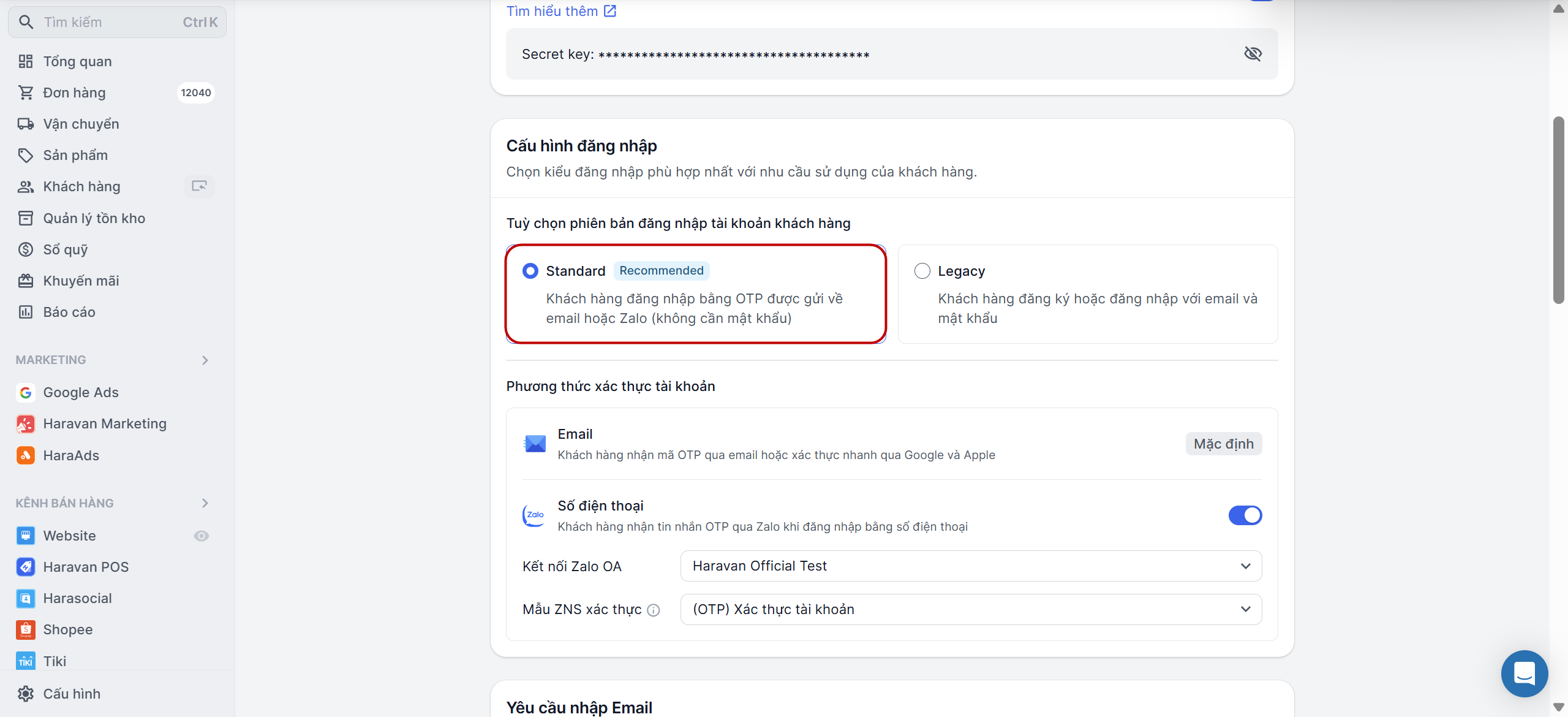
Task: Click the Website eye preview icon
Action: point(202,536)
